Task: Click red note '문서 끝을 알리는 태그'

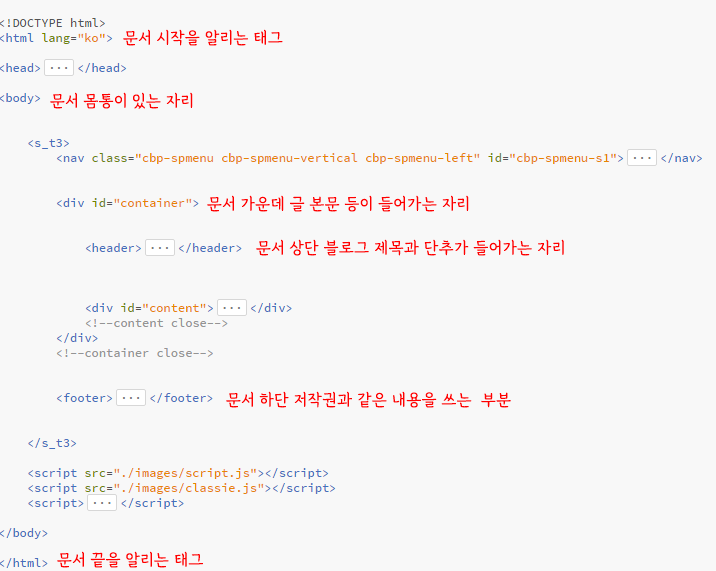Action: click(x=130, y=560)
